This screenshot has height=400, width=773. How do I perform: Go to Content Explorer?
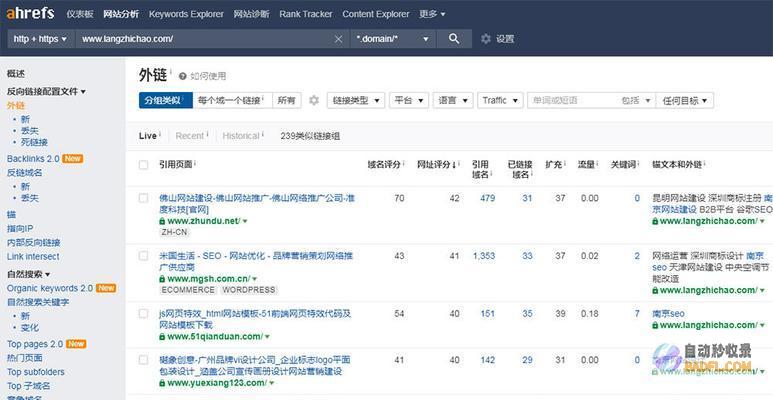(376, 14)
